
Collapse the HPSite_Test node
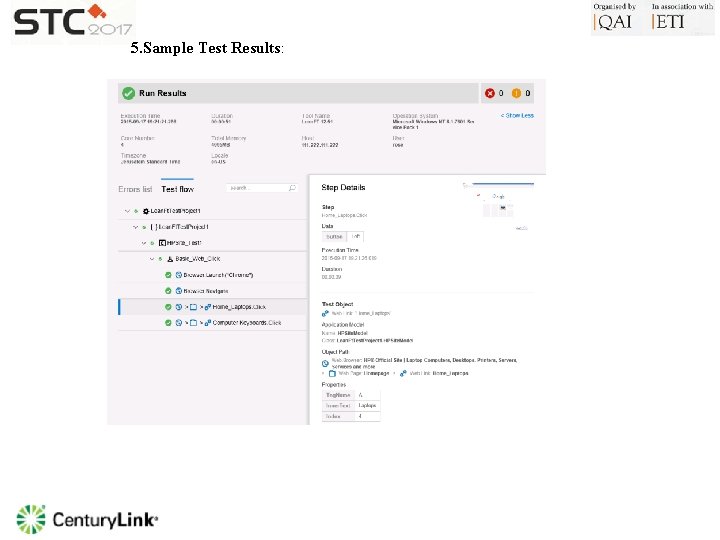coord(144,243)
